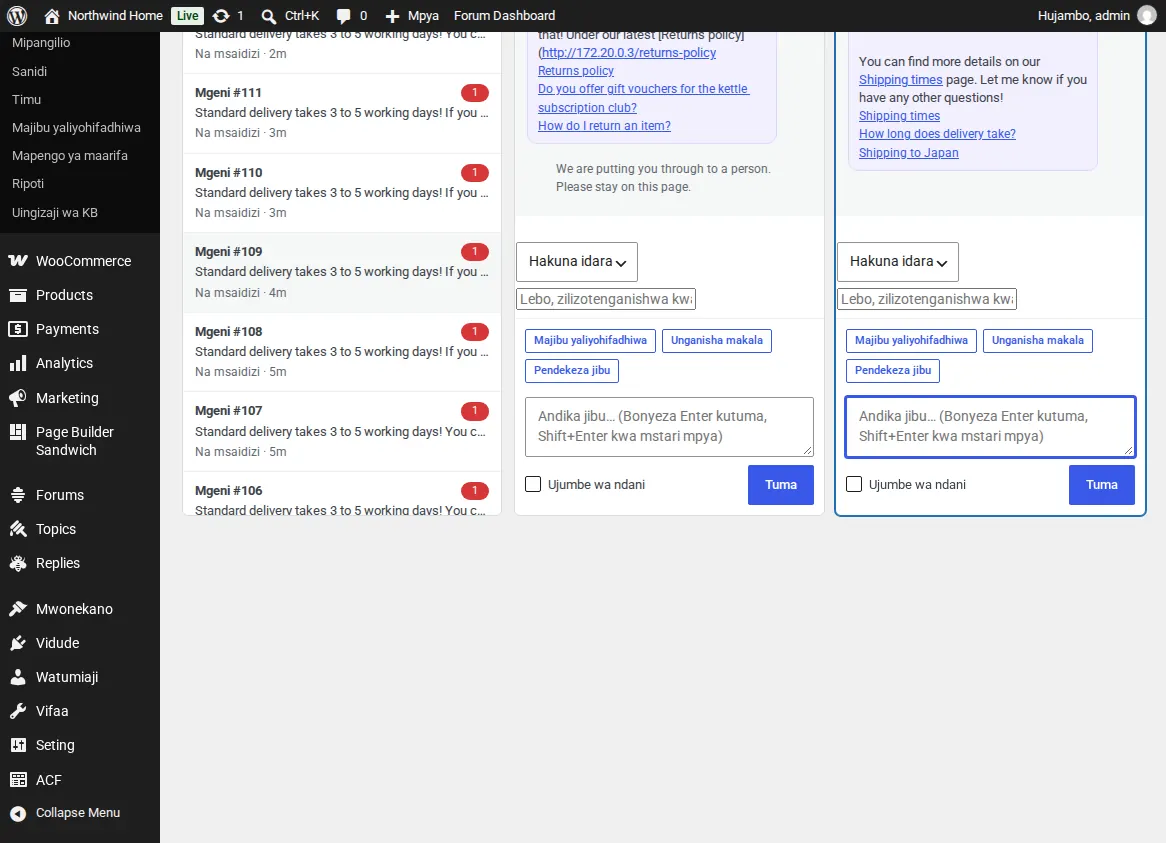Click the Lebo tags field in the right chat panel
The height and width of the screenshot is (843, 1166).
click(x=927, y=299)
